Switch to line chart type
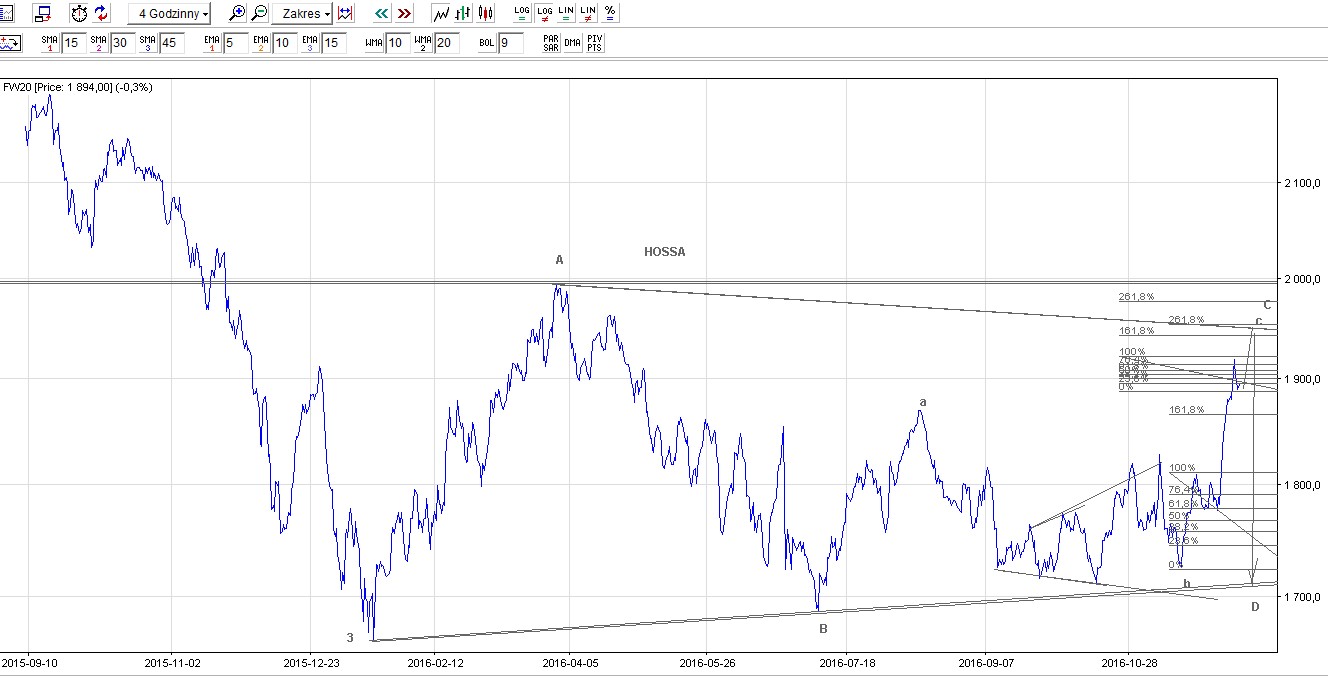The height and width of the screenshot is (680, 1328). click(440, 13)
